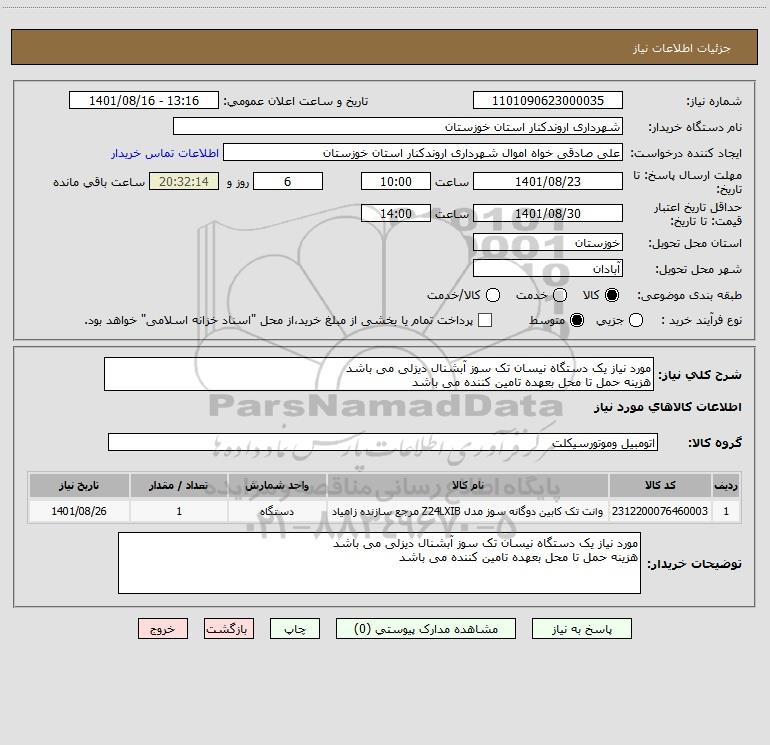Click the گروه کالا field اتومبیل وموتورسیکلت

[383, 442]
